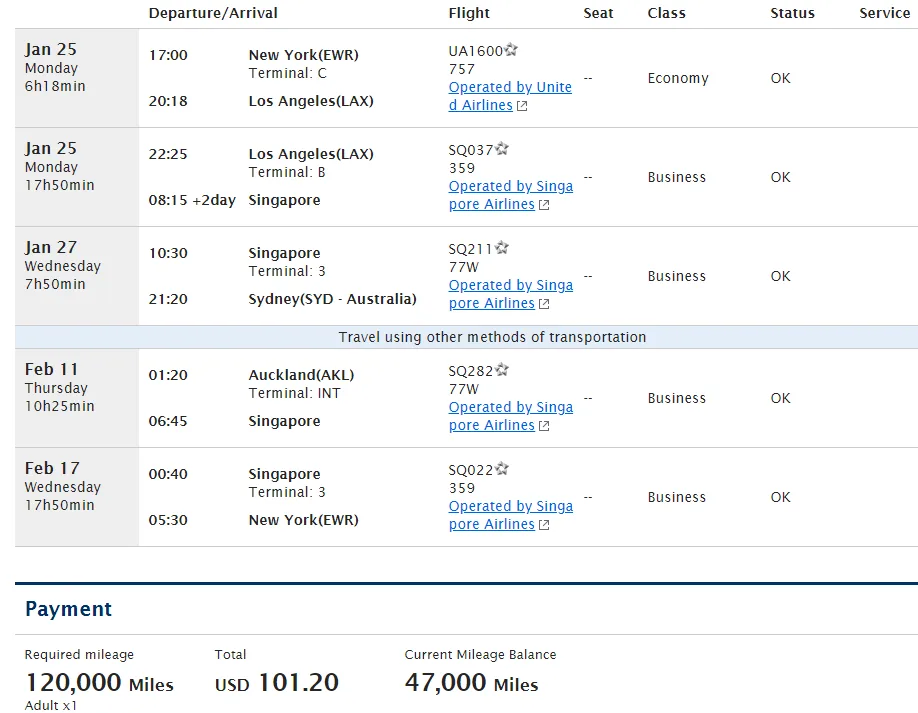
Task: Click the Star Alliance icon beside SQ022
Action: point(502,469)
